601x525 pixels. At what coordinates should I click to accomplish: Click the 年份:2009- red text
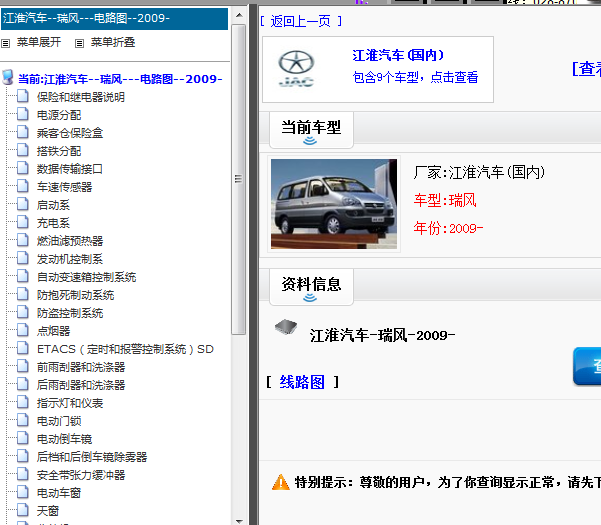pos(448,228)
